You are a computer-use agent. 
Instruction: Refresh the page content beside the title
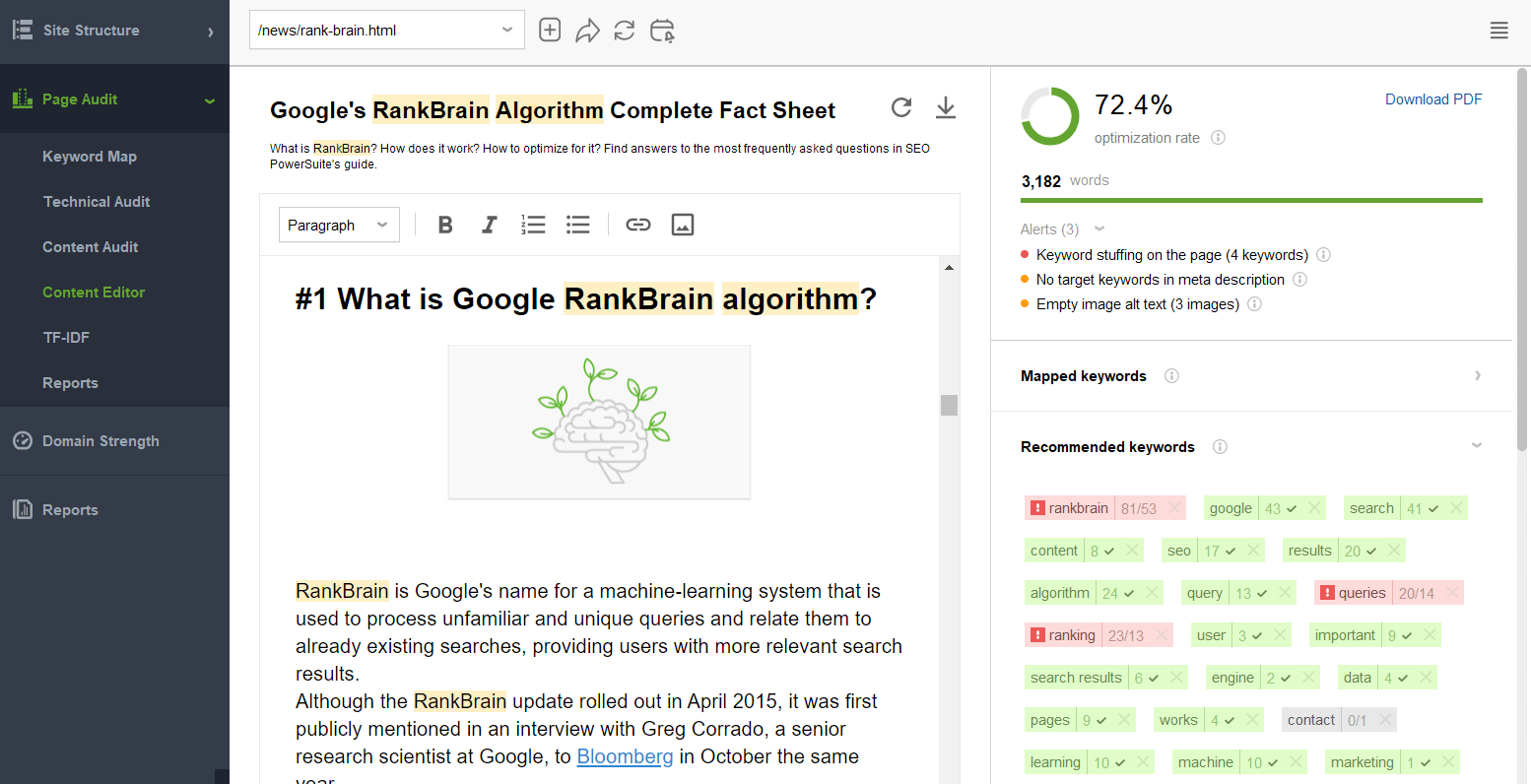point(901,107)
